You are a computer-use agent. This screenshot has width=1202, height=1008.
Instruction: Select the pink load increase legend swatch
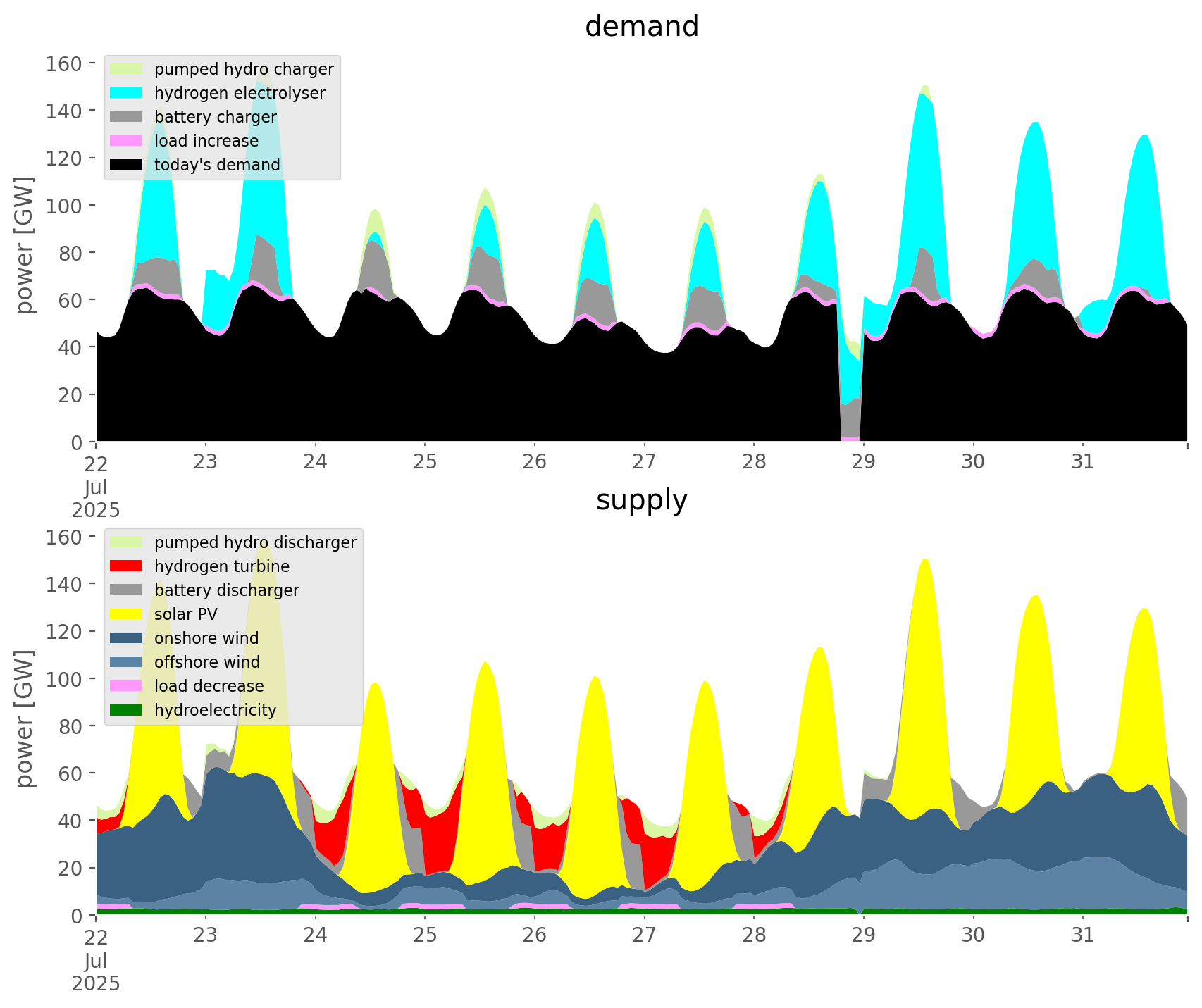click(126, 141)
